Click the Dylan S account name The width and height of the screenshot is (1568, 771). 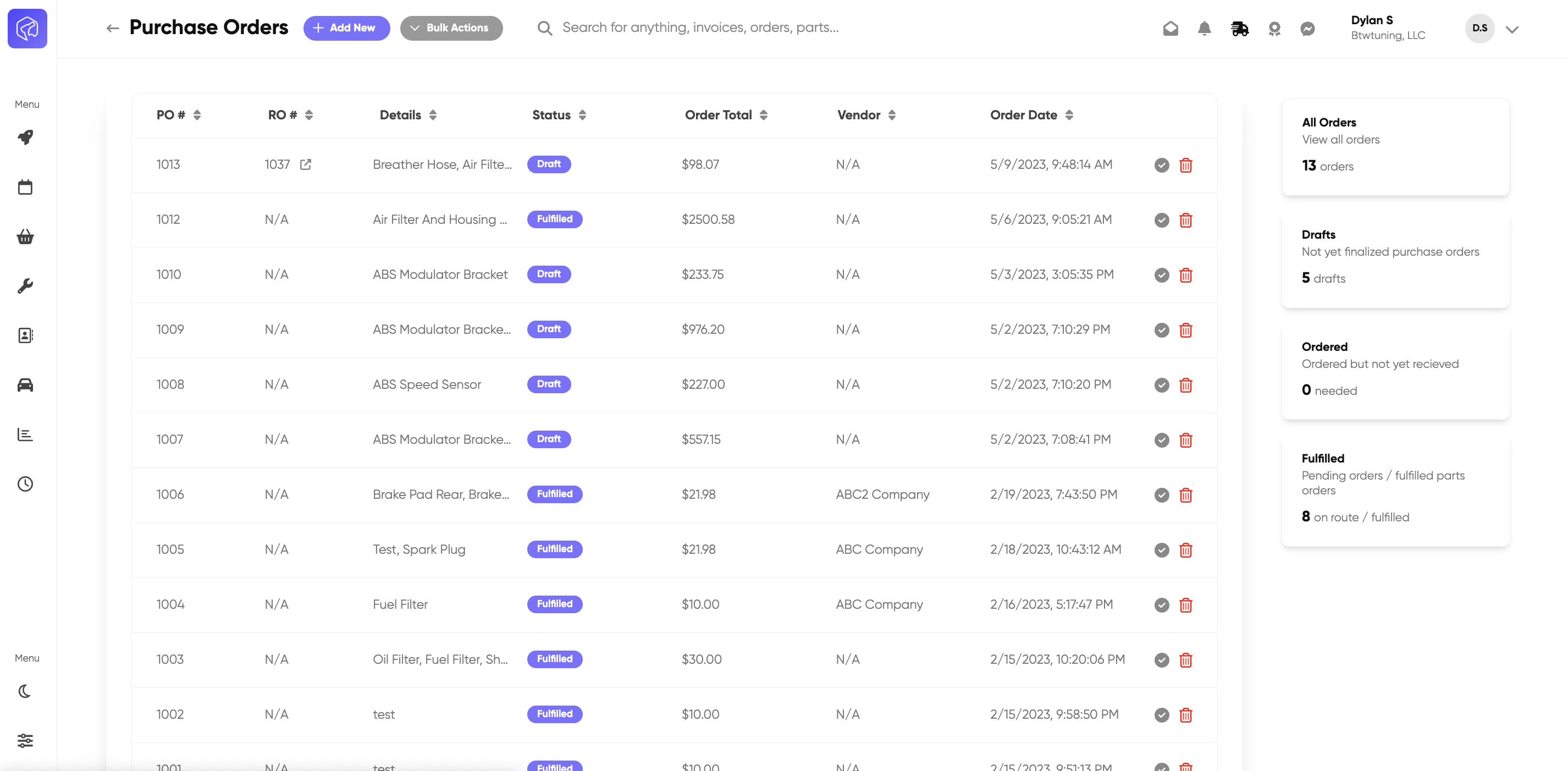(1371, 20)
